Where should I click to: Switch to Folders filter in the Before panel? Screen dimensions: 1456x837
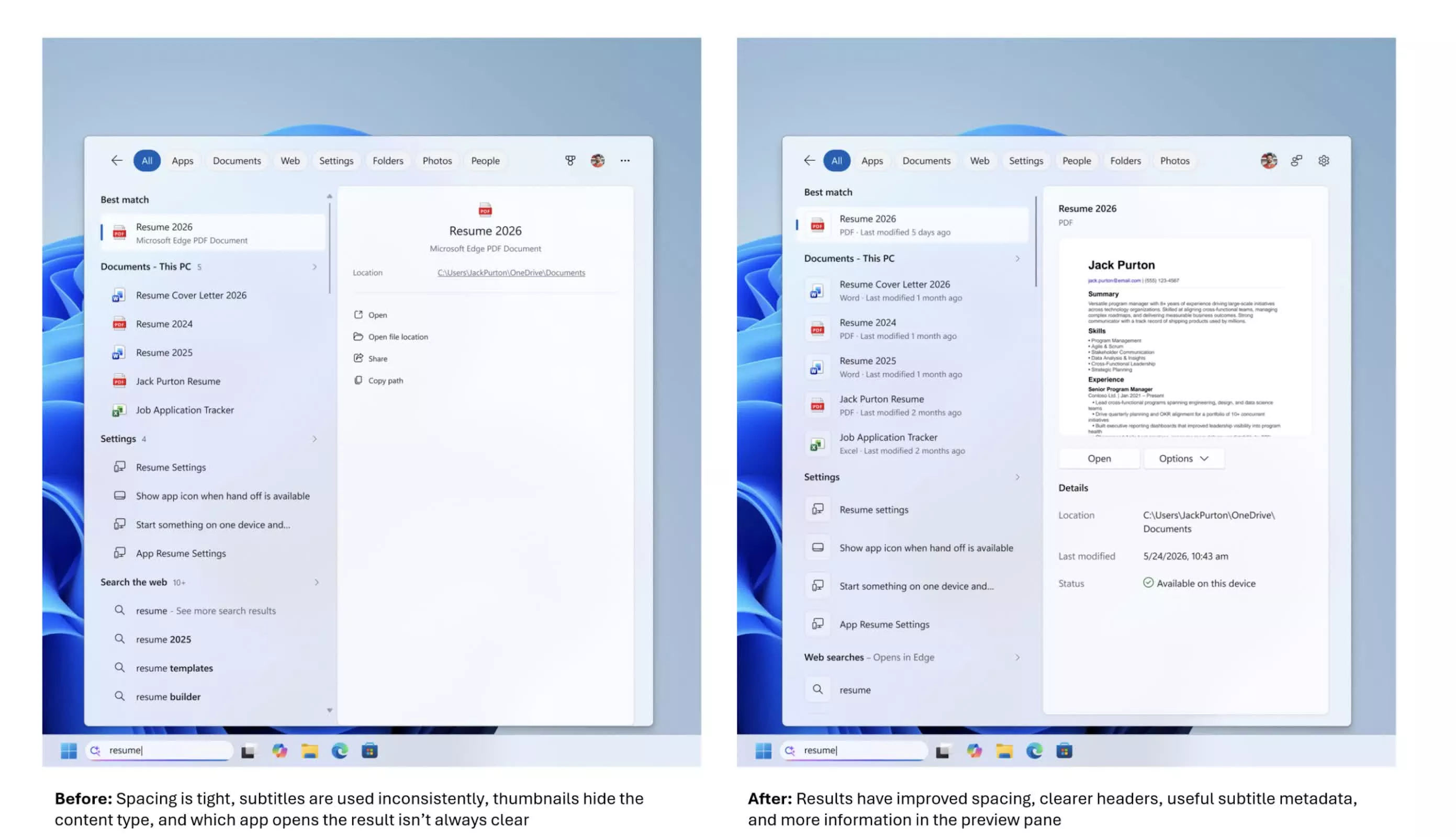(x=388, y=161)
